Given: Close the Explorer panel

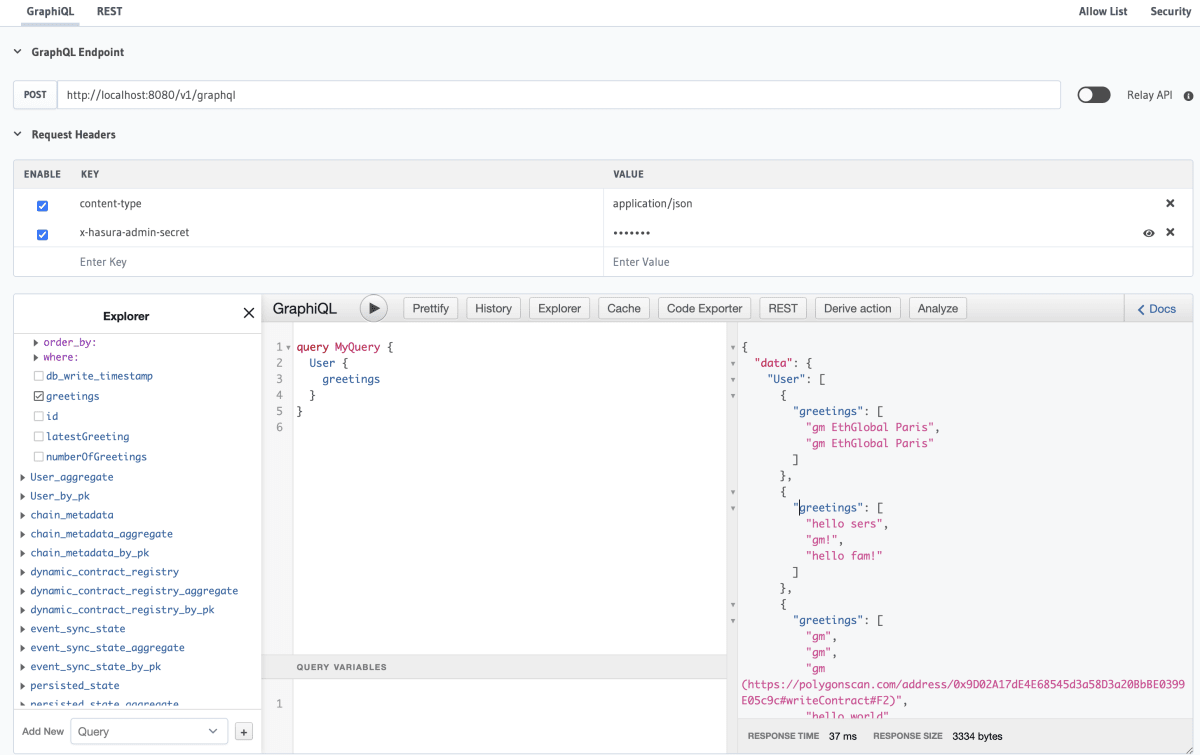Looking at the screenshot, I should point(248,312).
